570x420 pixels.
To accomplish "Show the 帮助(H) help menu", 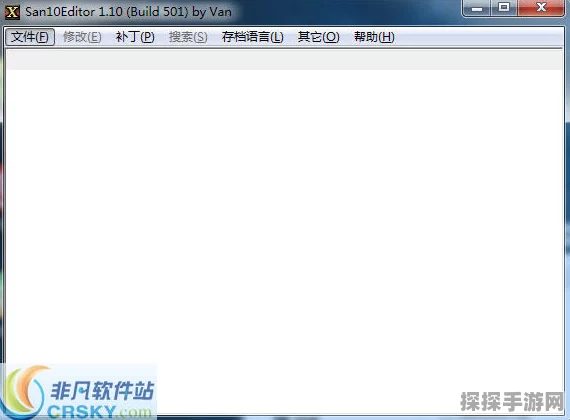I will pyautogui.click(x=374, y=37).
